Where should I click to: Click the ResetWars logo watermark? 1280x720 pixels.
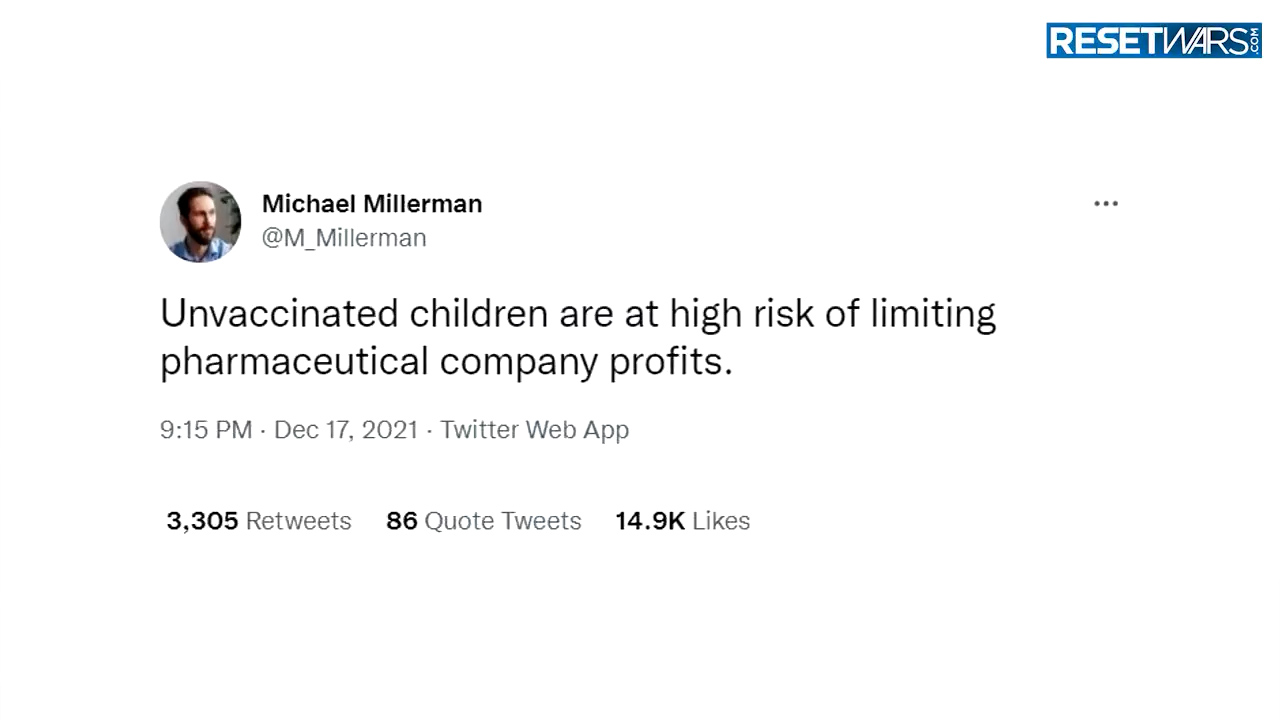coord(1154,41)
